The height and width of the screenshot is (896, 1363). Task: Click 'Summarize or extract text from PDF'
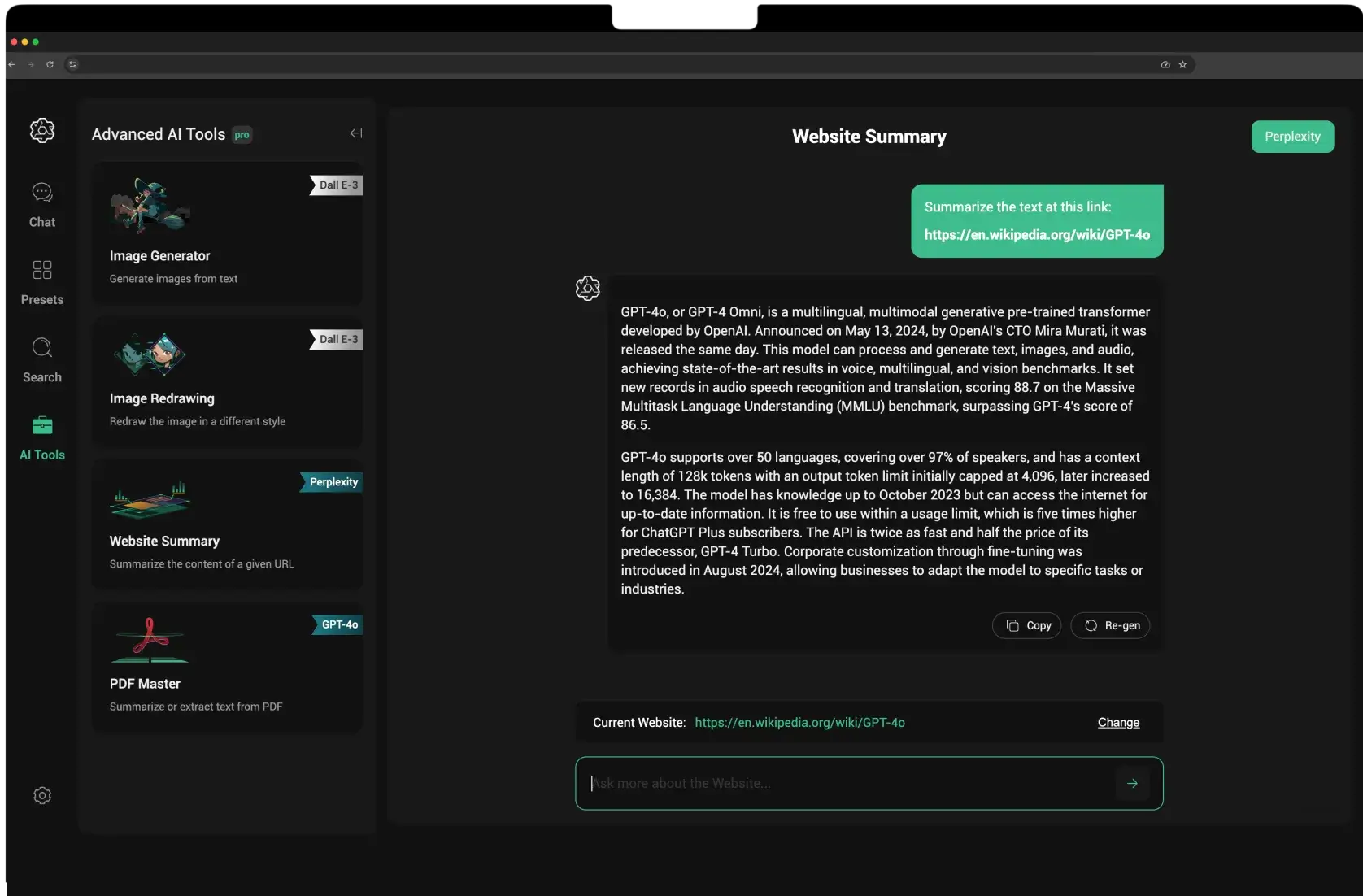(196, 707)
